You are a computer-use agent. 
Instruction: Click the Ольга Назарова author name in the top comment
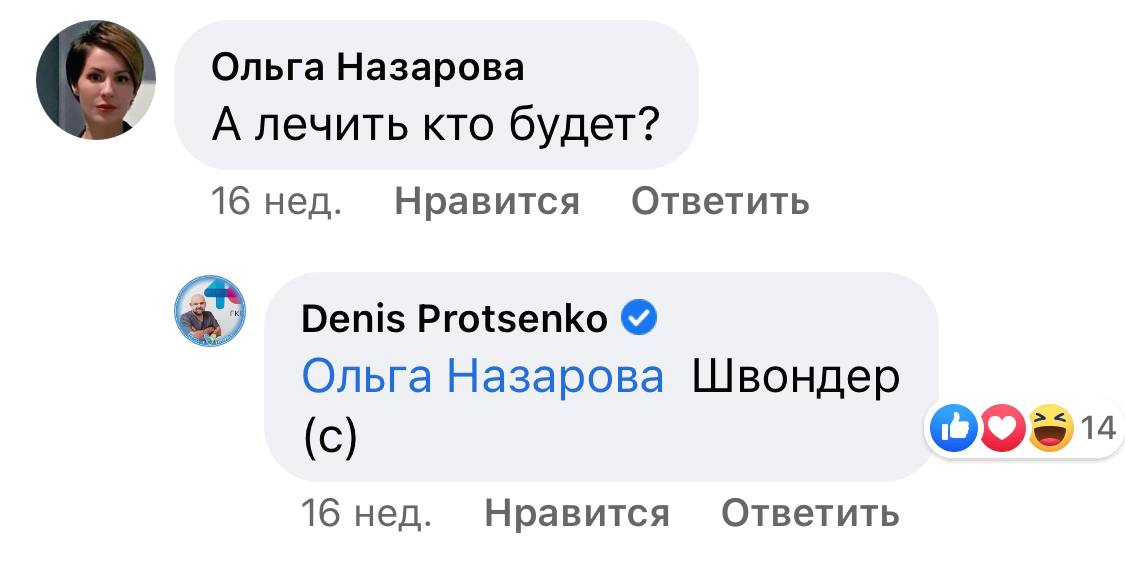click(x=368, y=68)
